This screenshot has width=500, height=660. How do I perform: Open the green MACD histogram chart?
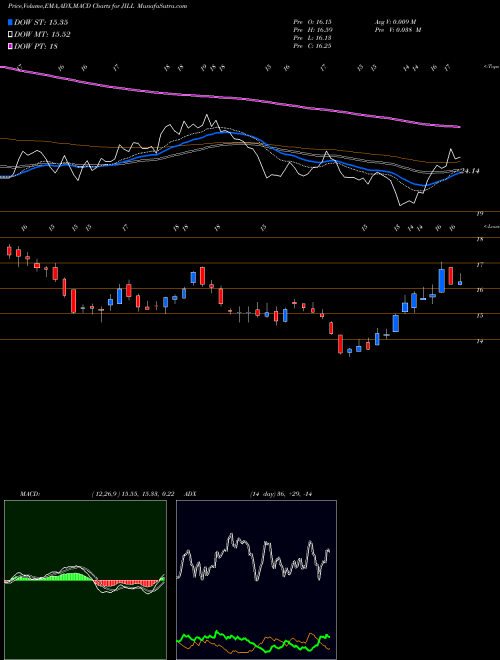coord(85,580)
